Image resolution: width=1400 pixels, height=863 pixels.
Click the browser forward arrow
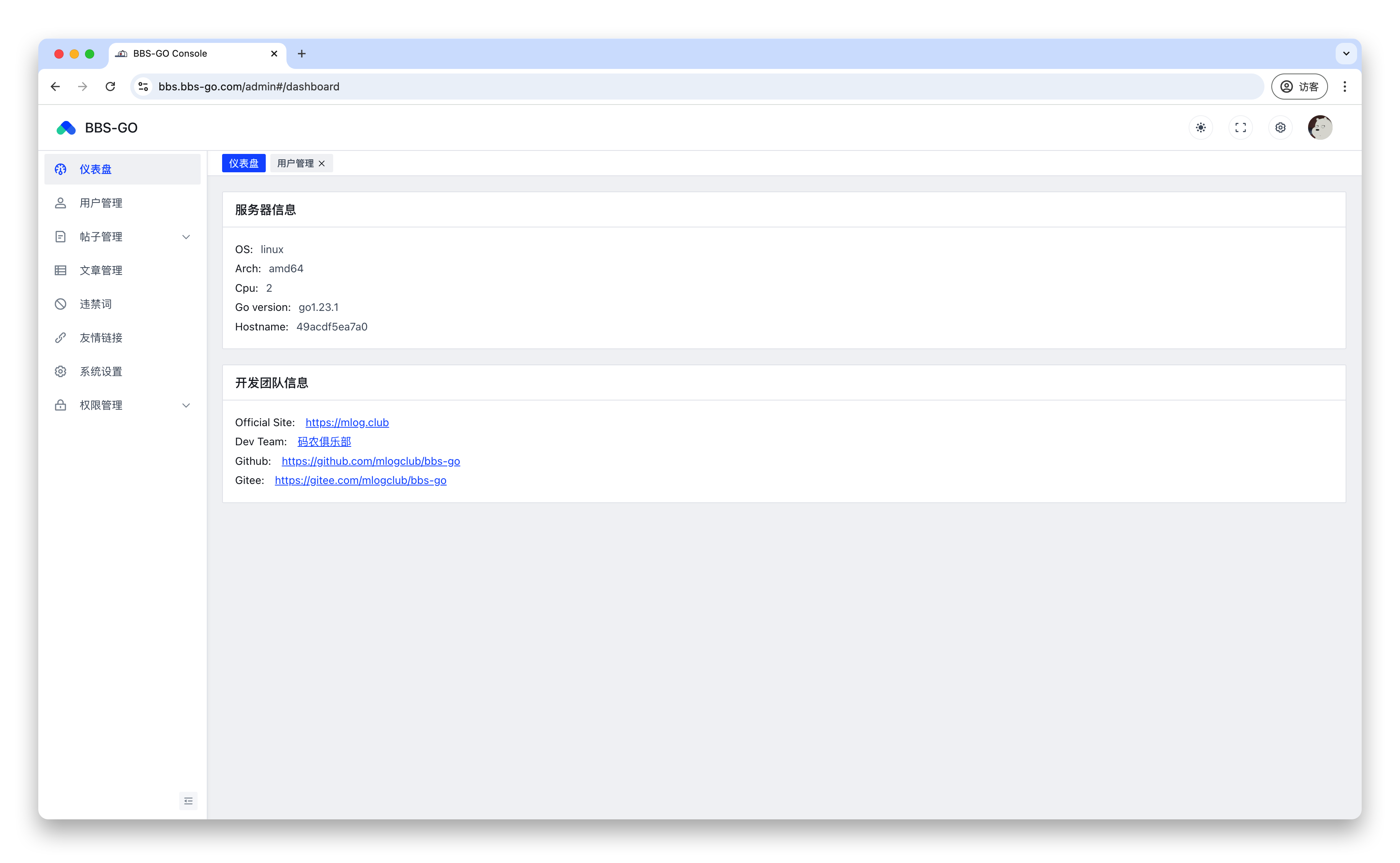[83, 86]
